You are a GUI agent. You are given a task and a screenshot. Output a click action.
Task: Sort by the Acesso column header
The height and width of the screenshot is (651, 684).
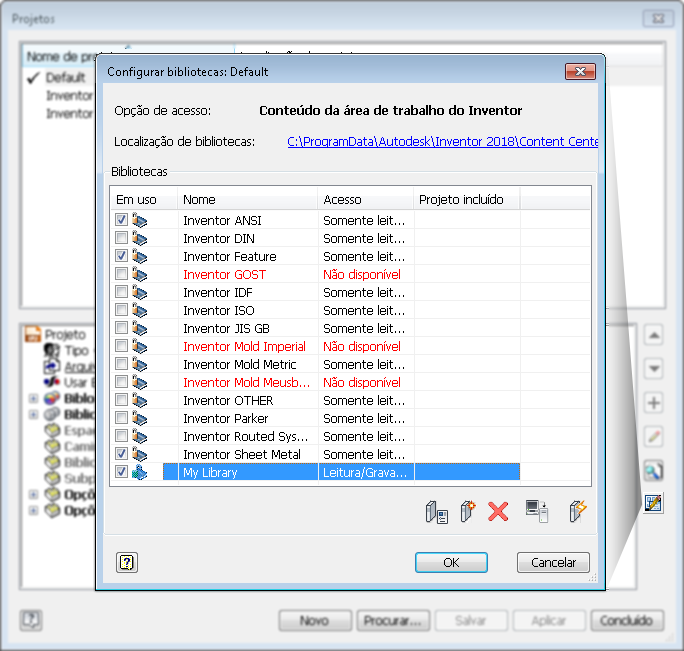tap(366, 199)
